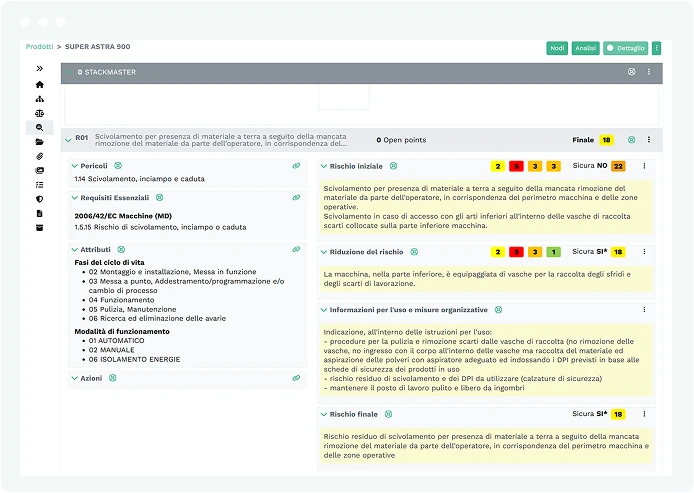Viewport: 694px width, 493px height.
Task: Open the STACKMASTER bar three-dot menu
Action: [x=649, y=72]
